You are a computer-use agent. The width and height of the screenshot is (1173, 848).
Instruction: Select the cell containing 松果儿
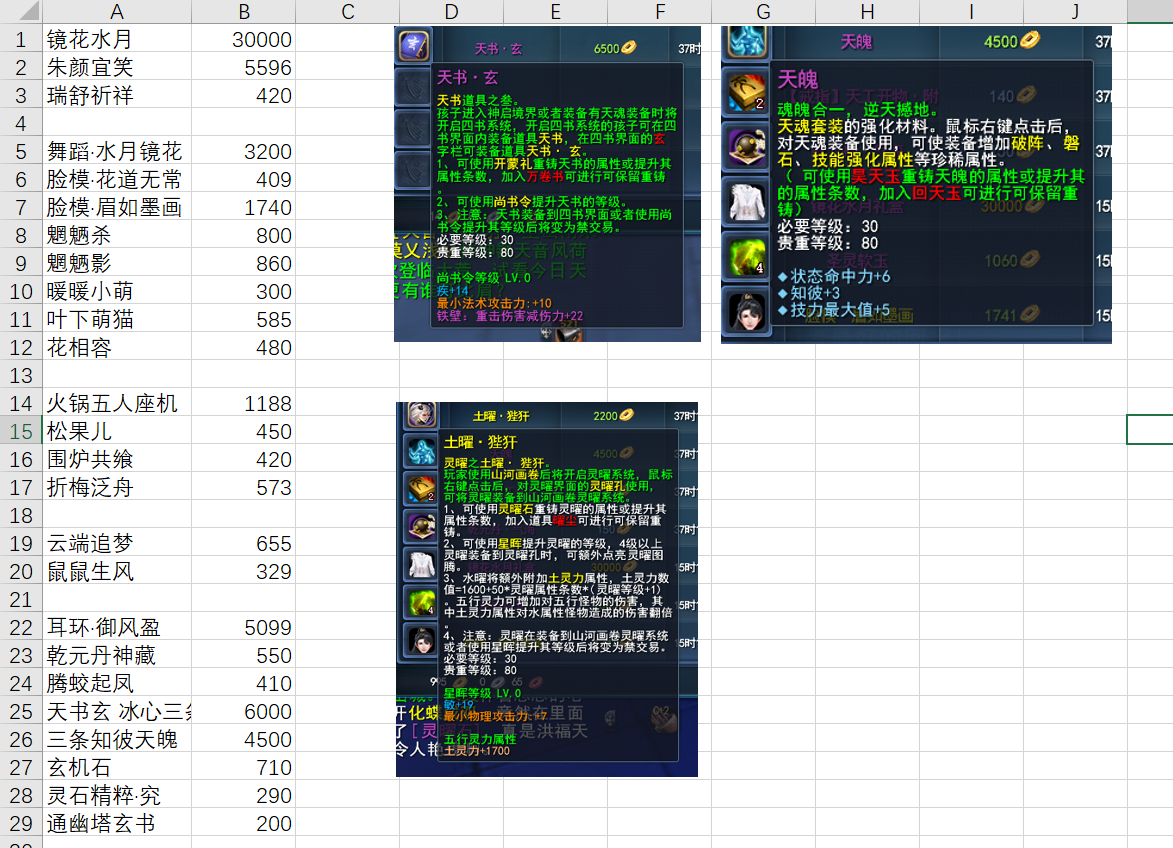pos(117,431)
